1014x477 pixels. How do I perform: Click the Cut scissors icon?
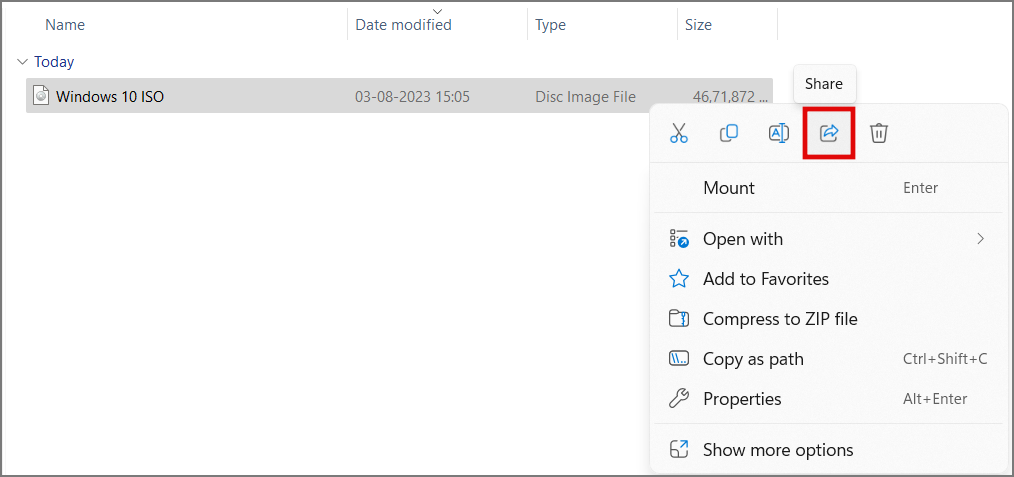coord(679,133)
